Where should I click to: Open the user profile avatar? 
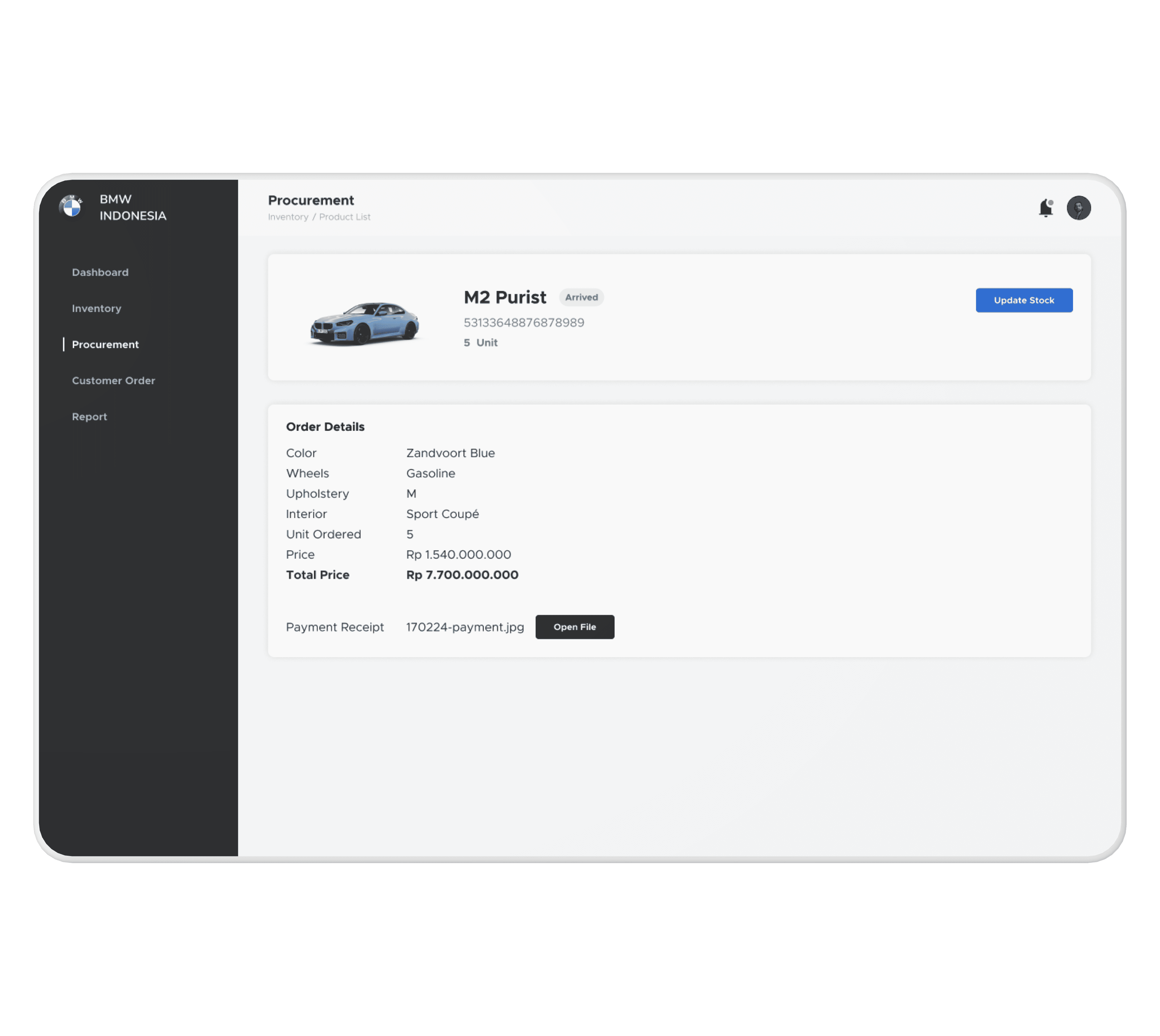[1079, 208]
